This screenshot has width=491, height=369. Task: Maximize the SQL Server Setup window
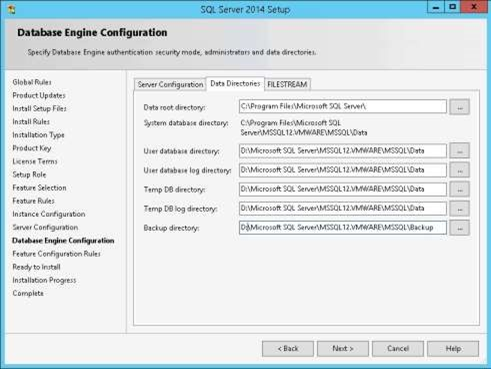coord(452,7)
